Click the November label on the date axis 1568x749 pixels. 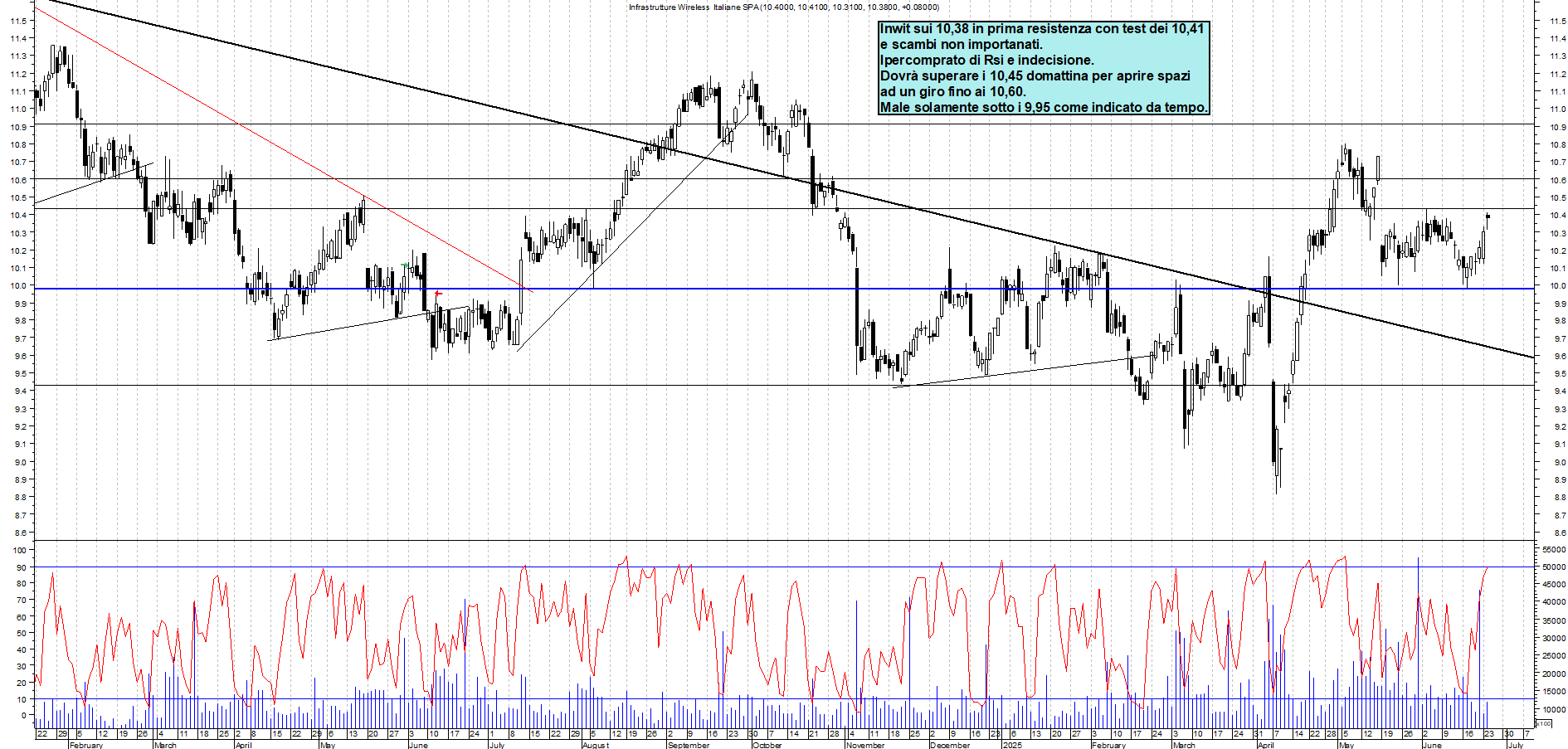[865, 745]
